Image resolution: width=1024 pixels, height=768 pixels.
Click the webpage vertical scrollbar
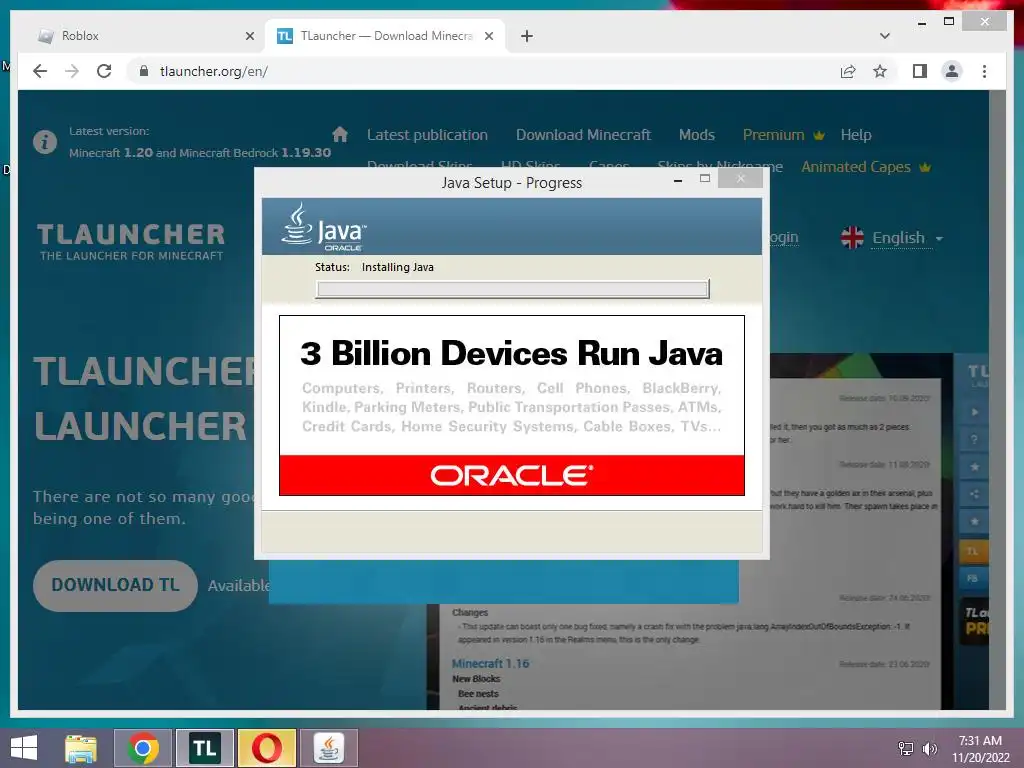(997, 400)
